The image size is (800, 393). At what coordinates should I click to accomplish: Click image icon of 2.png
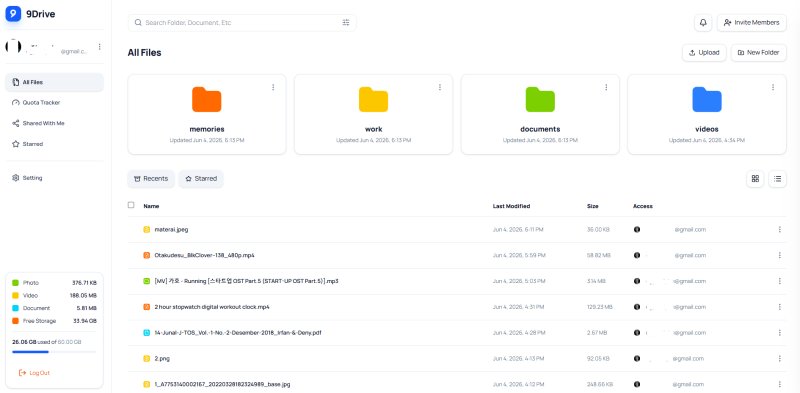pyautogui.click(x=146, y=358)
